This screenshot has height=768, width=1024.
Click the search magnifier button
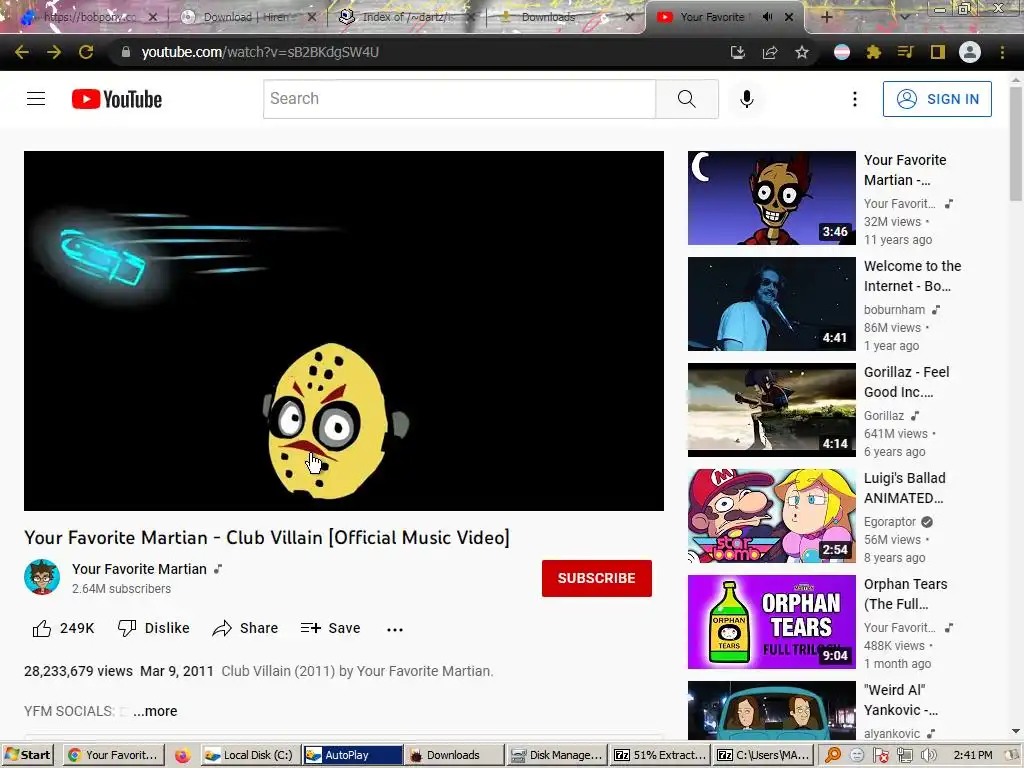[x=686, y=99]
